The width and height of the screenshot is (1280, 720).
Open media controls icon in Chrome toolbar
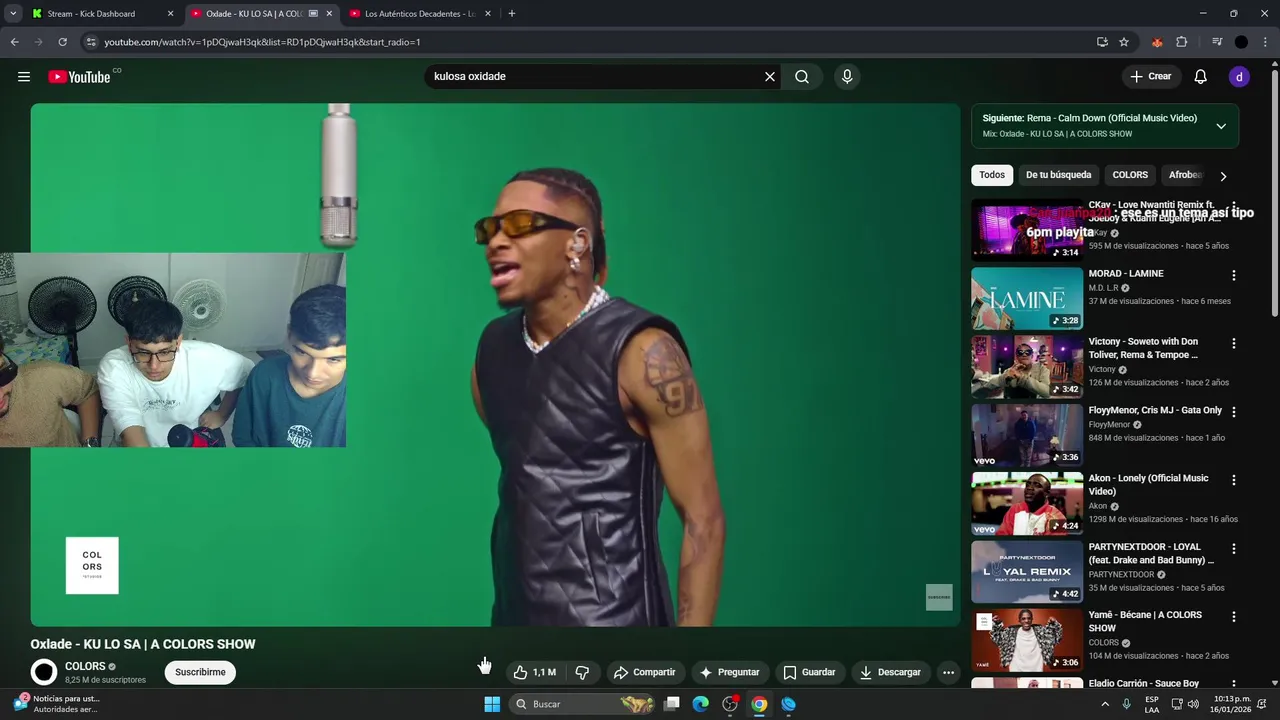click(x=1217, y=42)
